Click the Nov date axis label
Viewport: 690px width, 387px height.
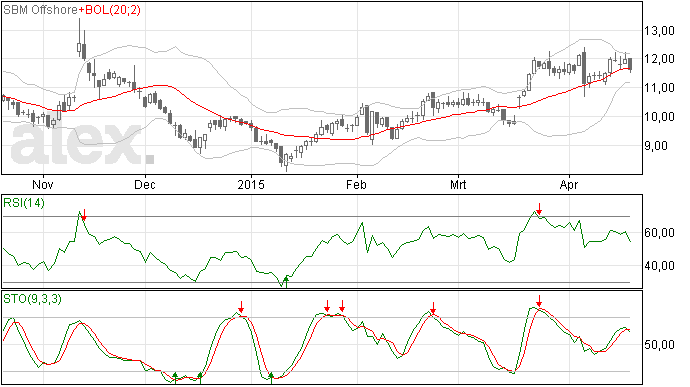click(43, 184)
